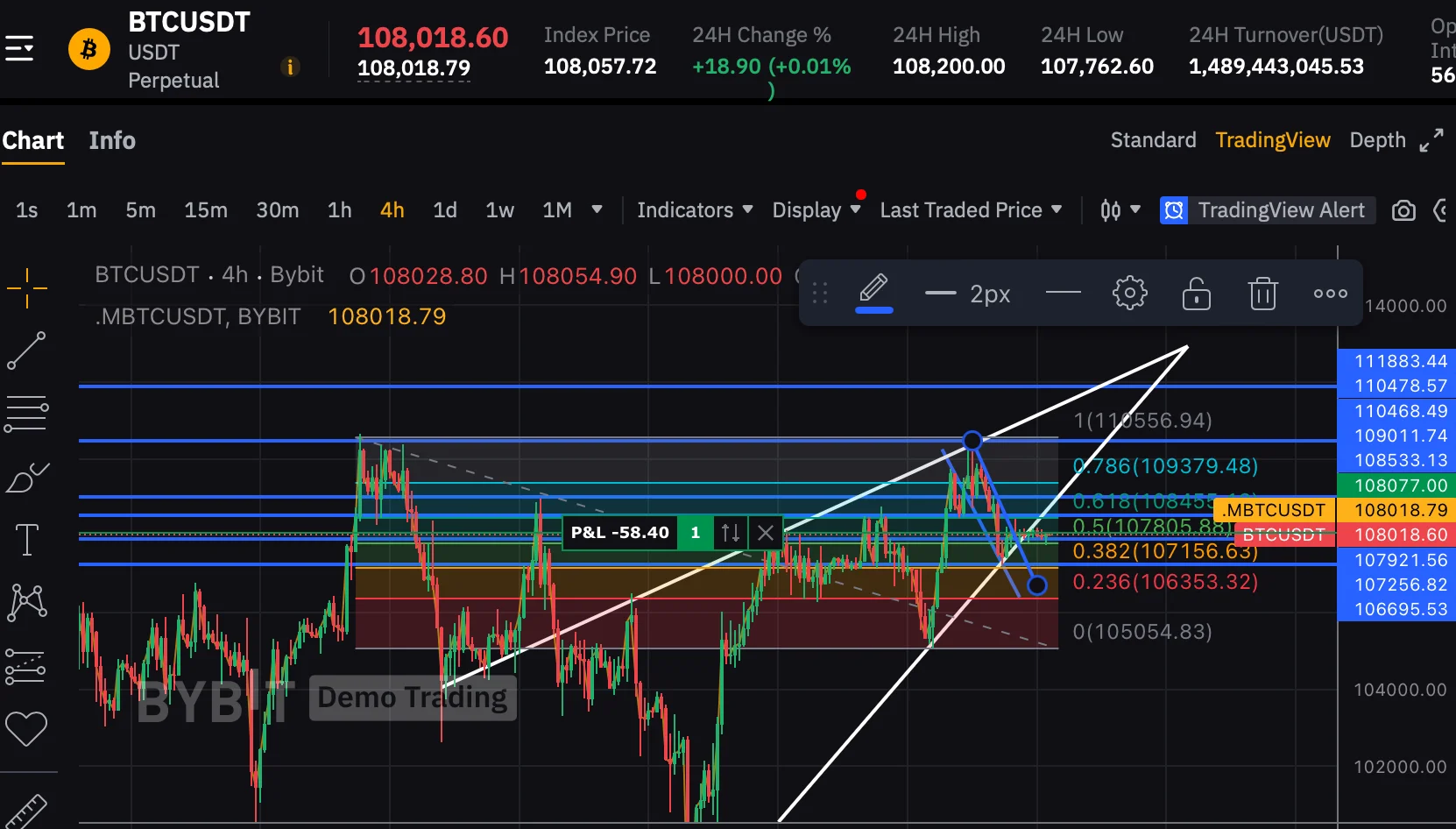1456x829 pixels.
Task: Open the line style selector
Action: [x=1064, y=293]
